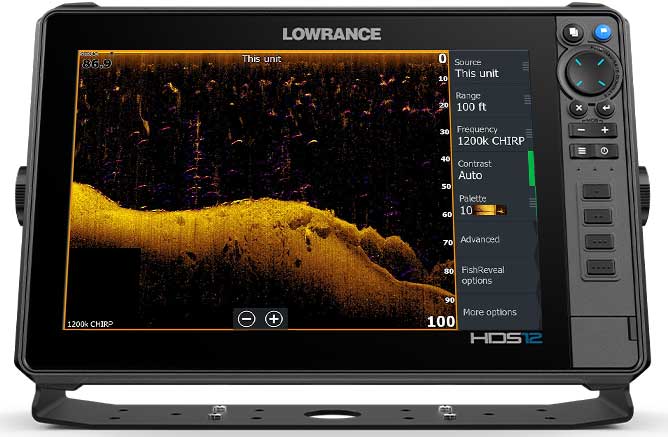Tap the on-screen zoom out minus icon
This screenshot has height=437, width=668.
pos(246,319)
